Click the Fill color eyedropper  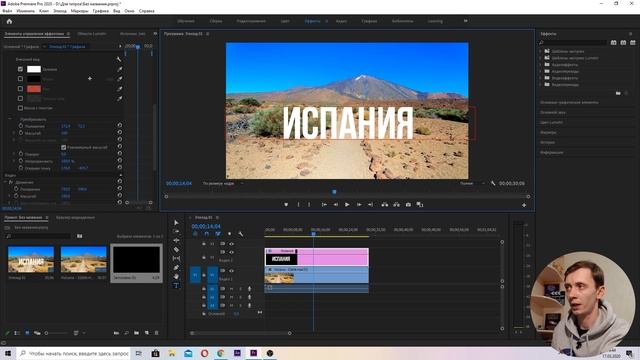pyautogui.click(x=120, y=69)
